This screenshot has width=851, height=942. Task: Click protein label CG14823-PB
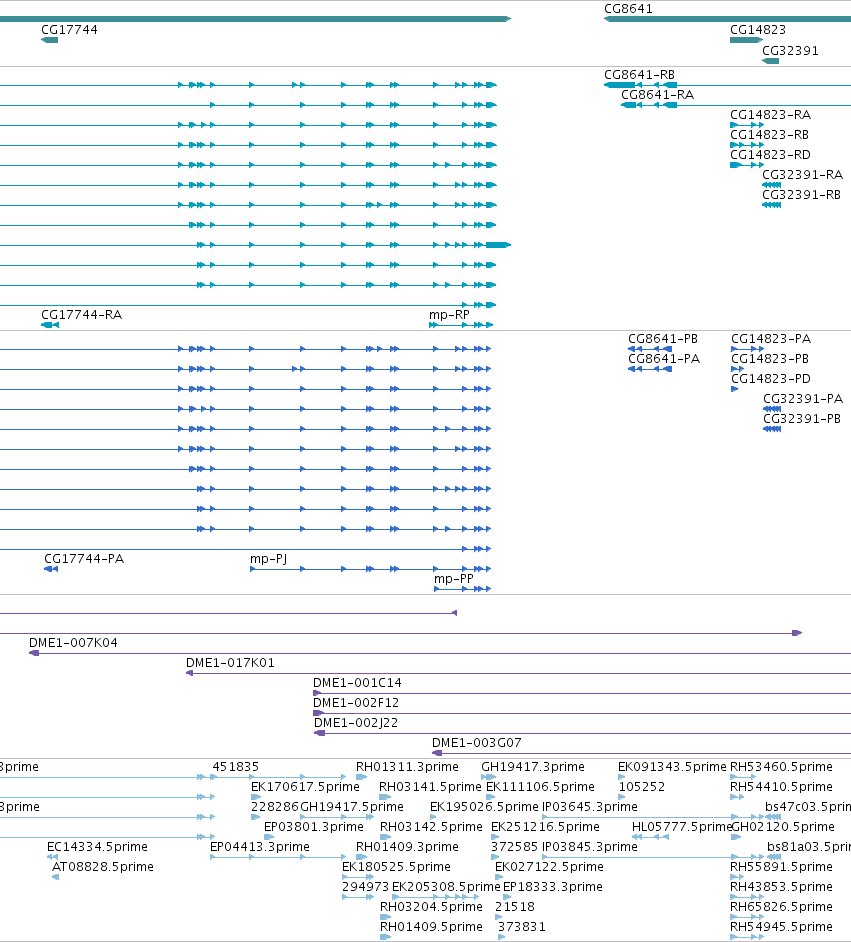click(770, 359)
